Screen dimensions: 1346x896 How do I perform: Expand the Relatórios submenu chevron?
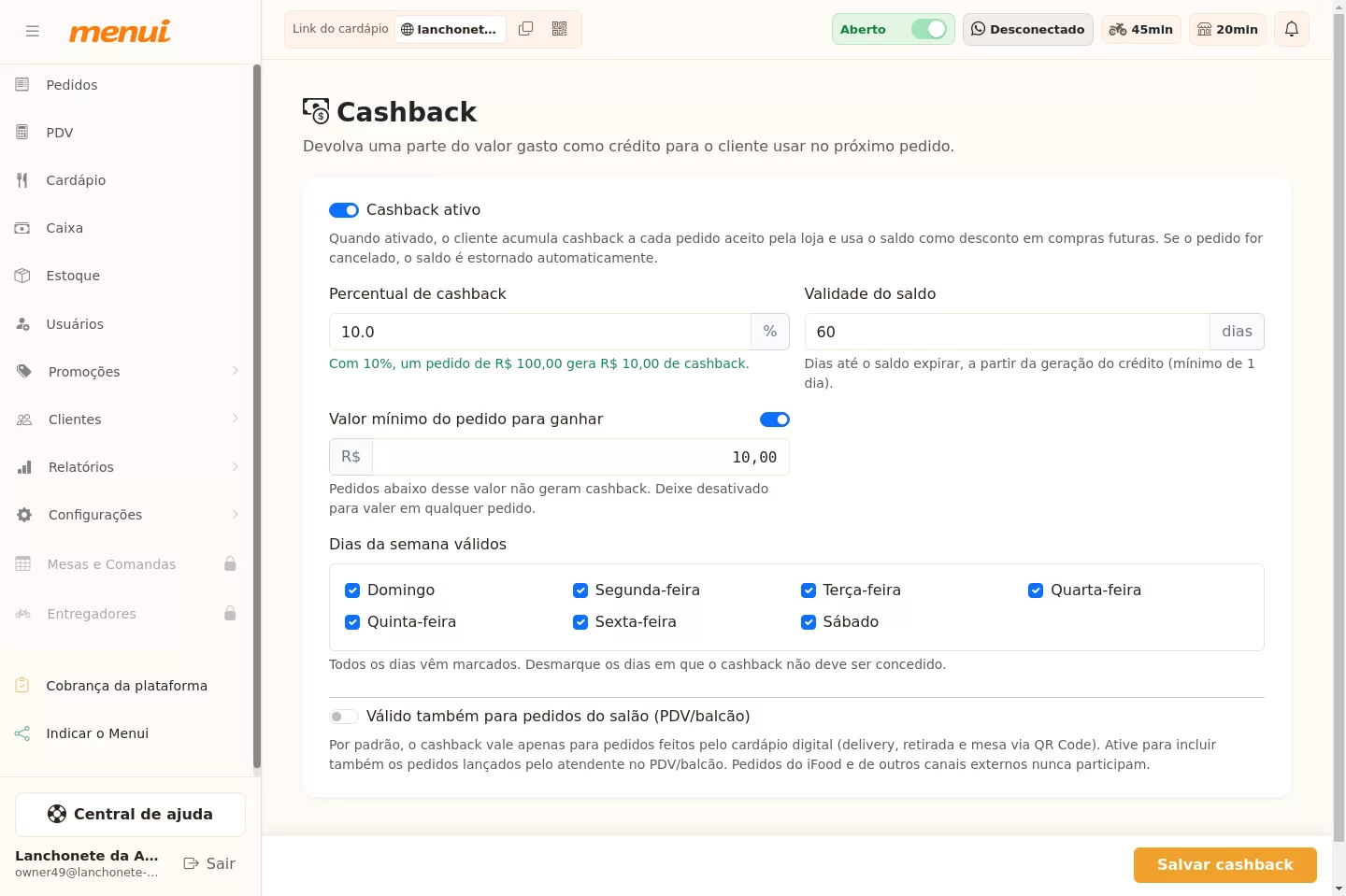236,466
